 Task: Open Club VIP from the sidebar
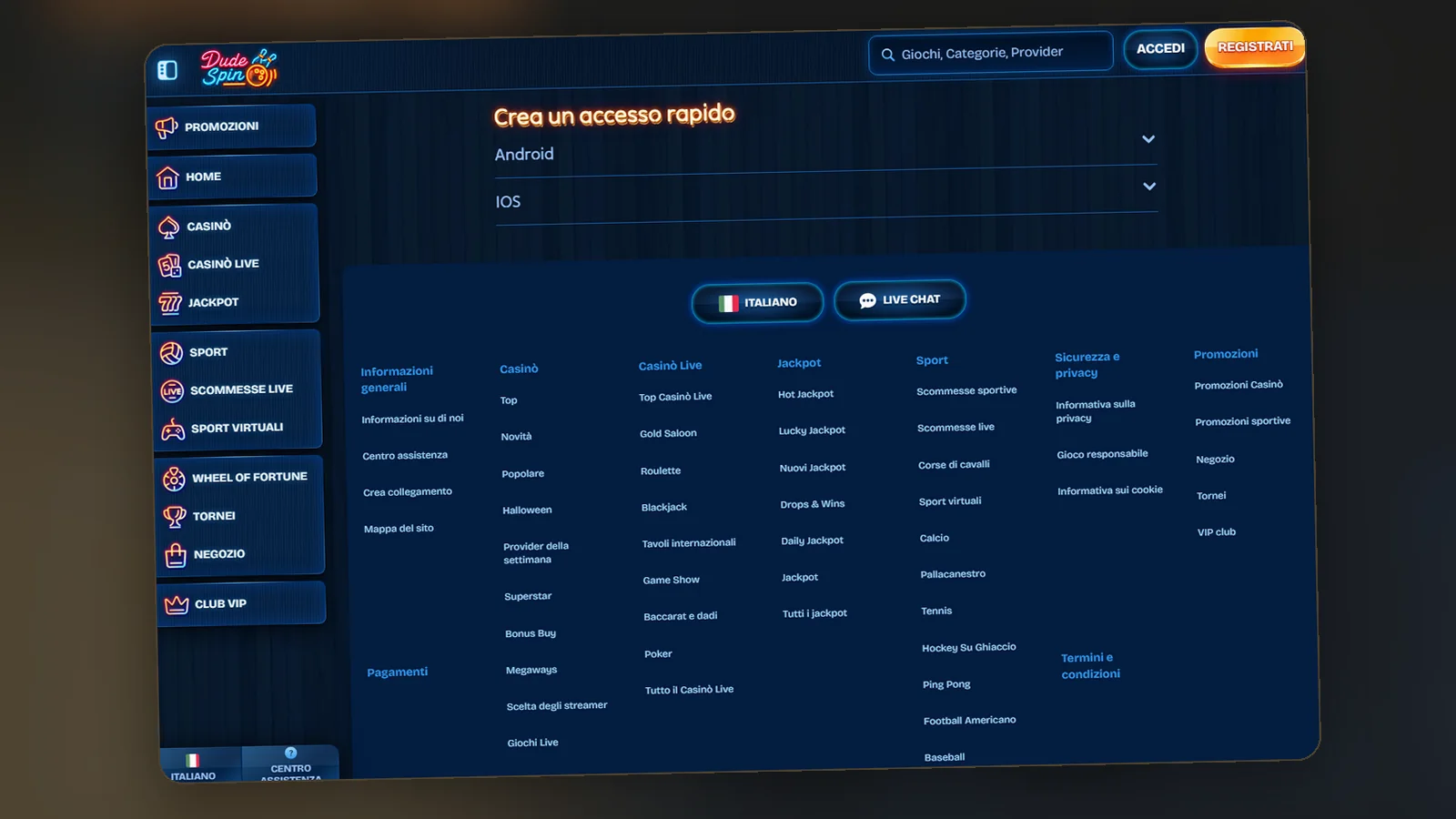point(241,603)
